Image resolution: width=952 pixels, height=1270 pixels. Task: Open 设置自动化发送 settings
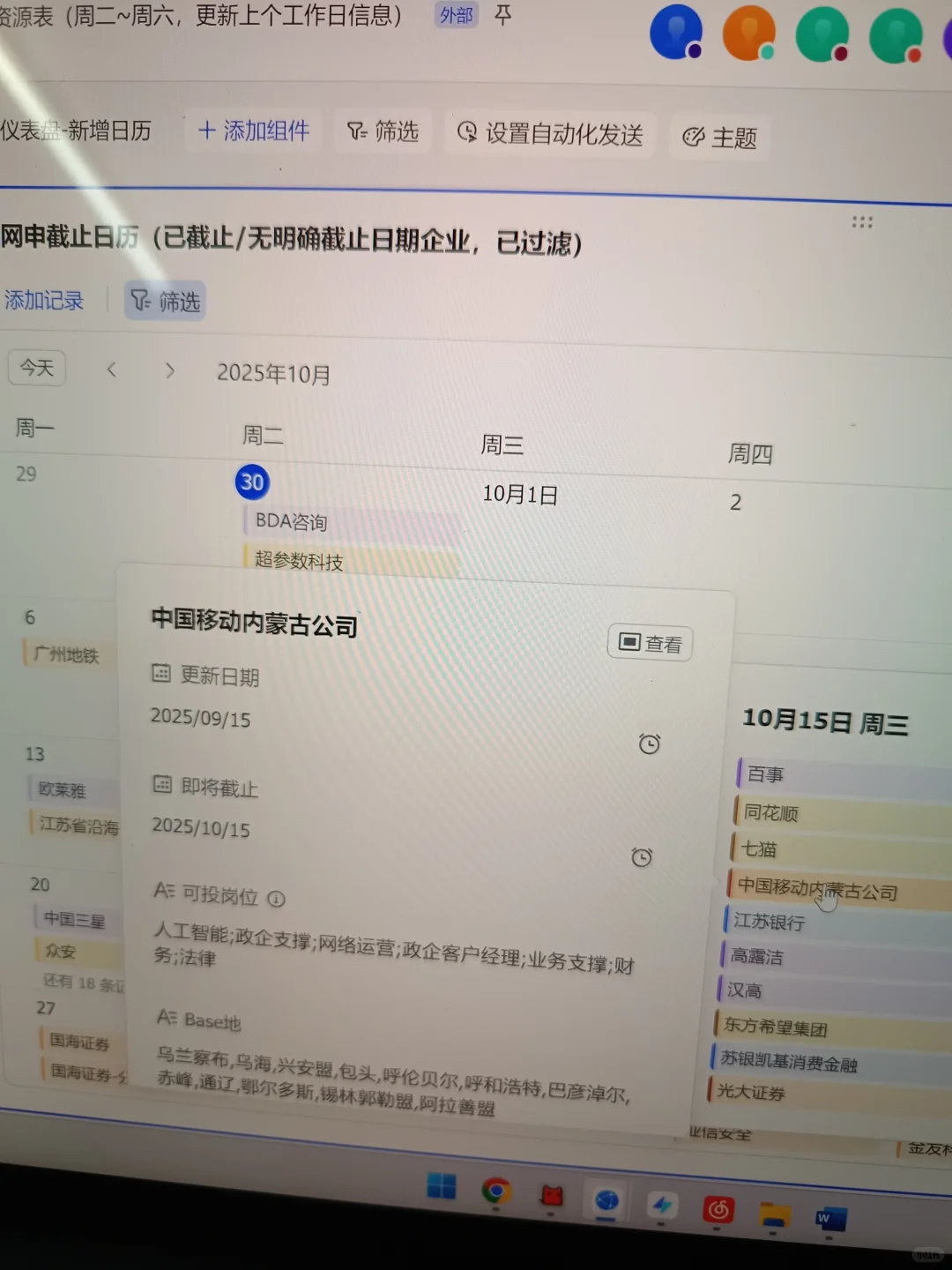[550, 134]
